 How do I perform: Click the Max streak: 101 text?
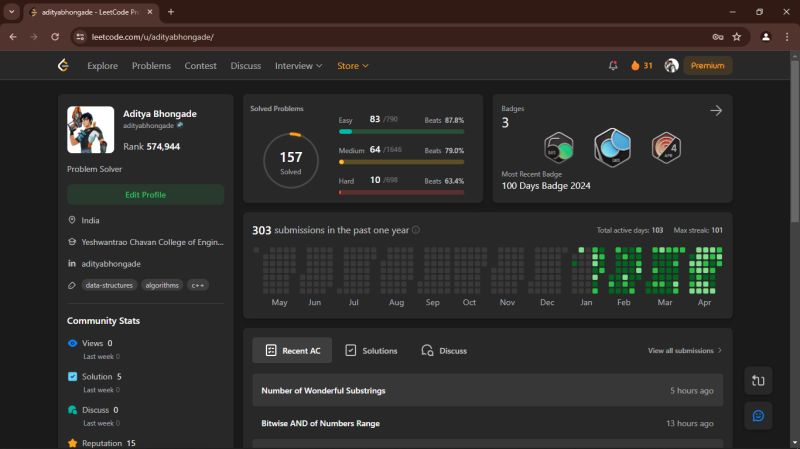point(698,230)
